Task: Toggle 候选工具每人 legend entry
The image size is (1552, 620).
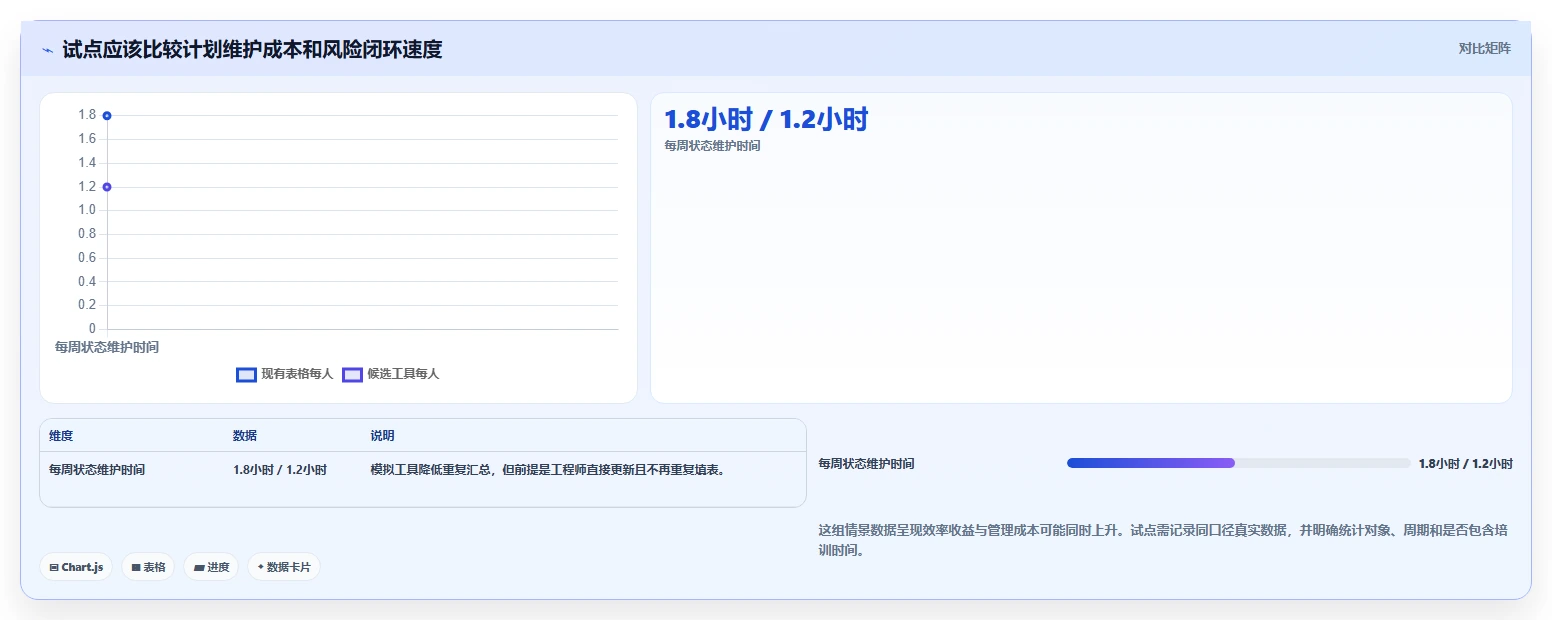Action: pos(391,374)
